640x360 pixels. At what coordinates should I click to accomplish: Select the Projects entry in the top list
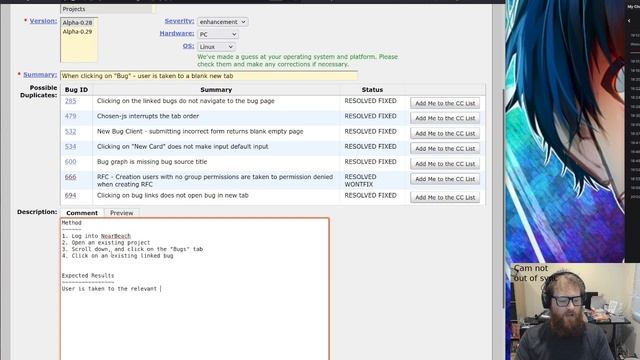pos(74,9)
